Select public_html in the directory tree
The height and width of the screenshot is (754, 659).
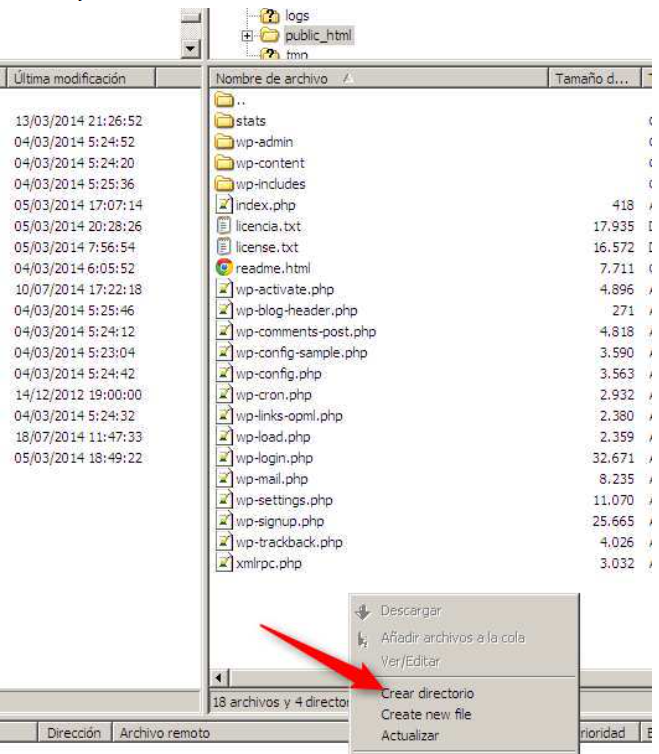[x=318, y=36]
